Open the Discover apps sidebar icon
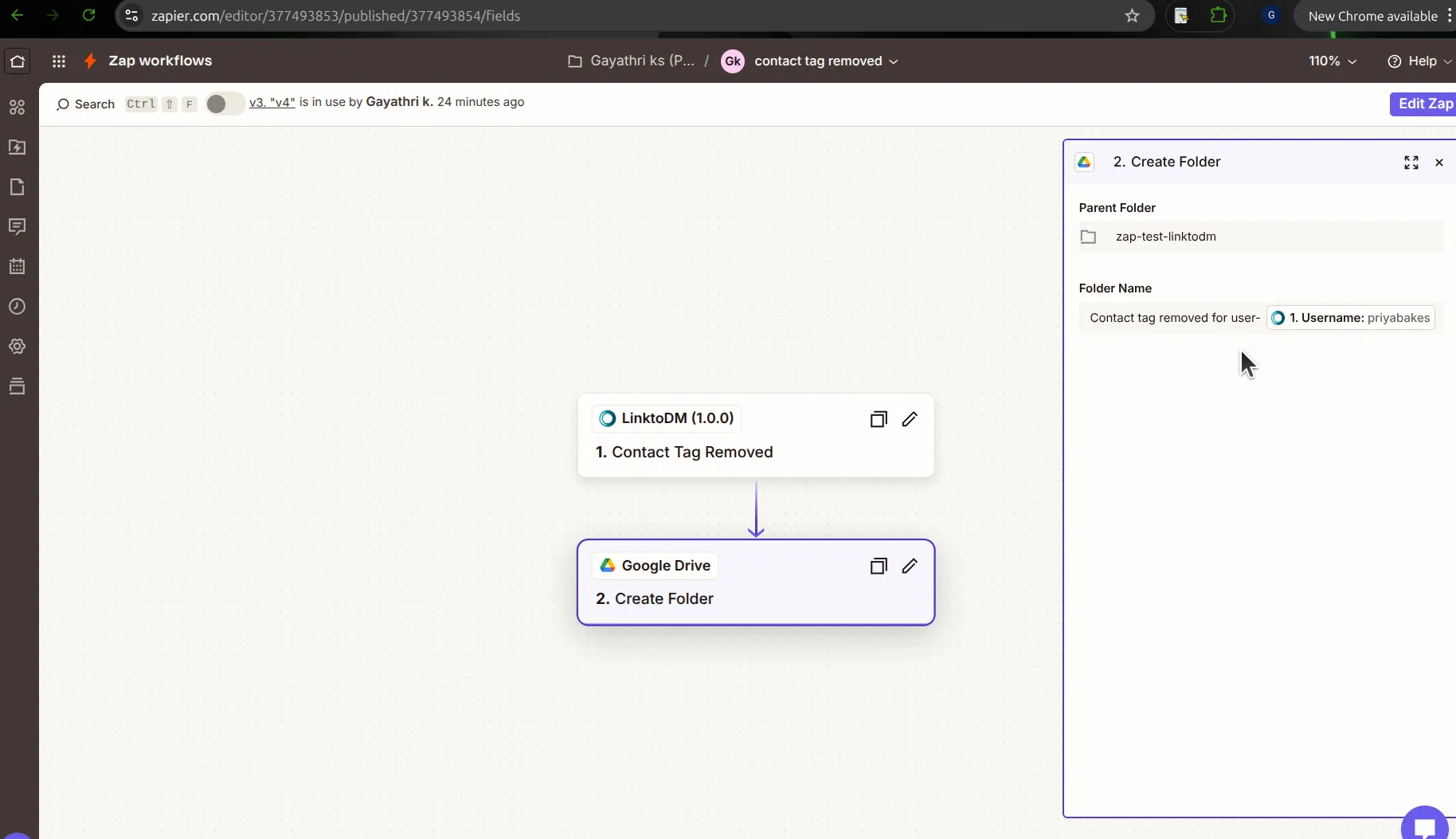Image resolution: width=1456 pixels, height=839 pixels. 17,108
